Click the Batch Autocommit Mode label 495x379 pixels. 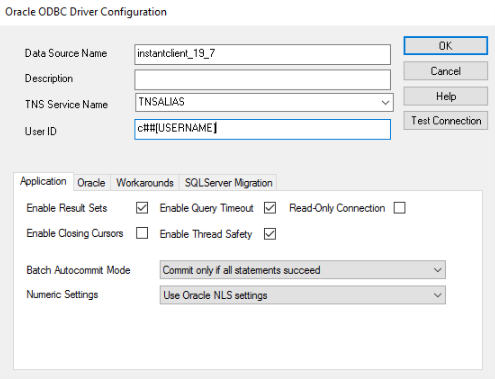click(78, 270)
